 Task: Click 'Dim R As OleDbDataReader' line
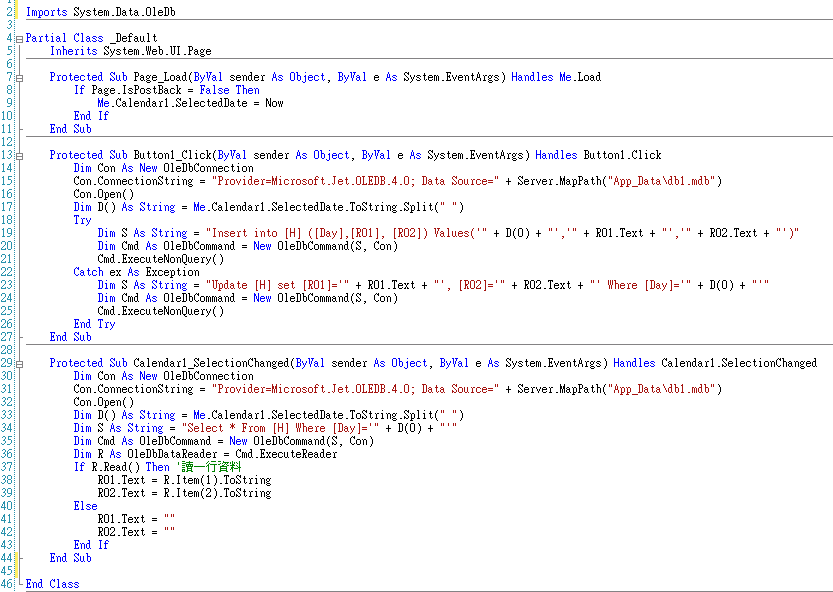(x=205, y=454)
